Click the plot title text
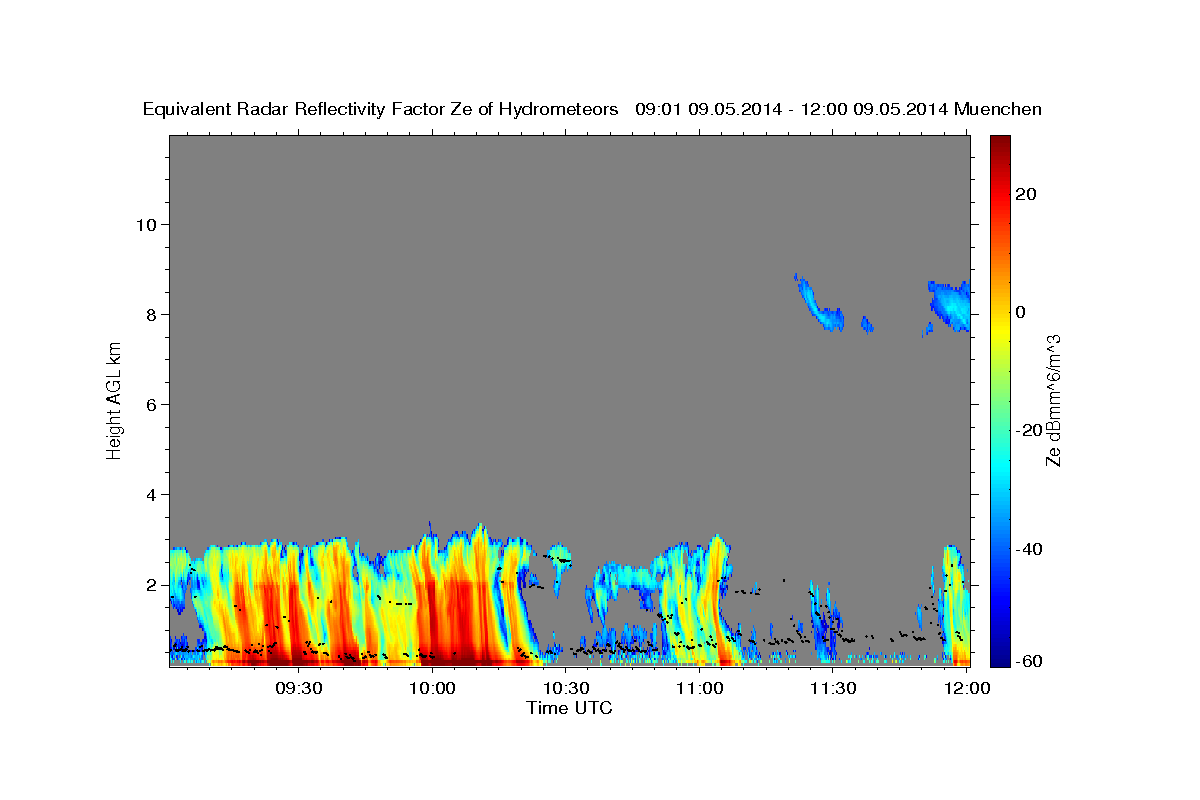 click(x=592, y=109)
